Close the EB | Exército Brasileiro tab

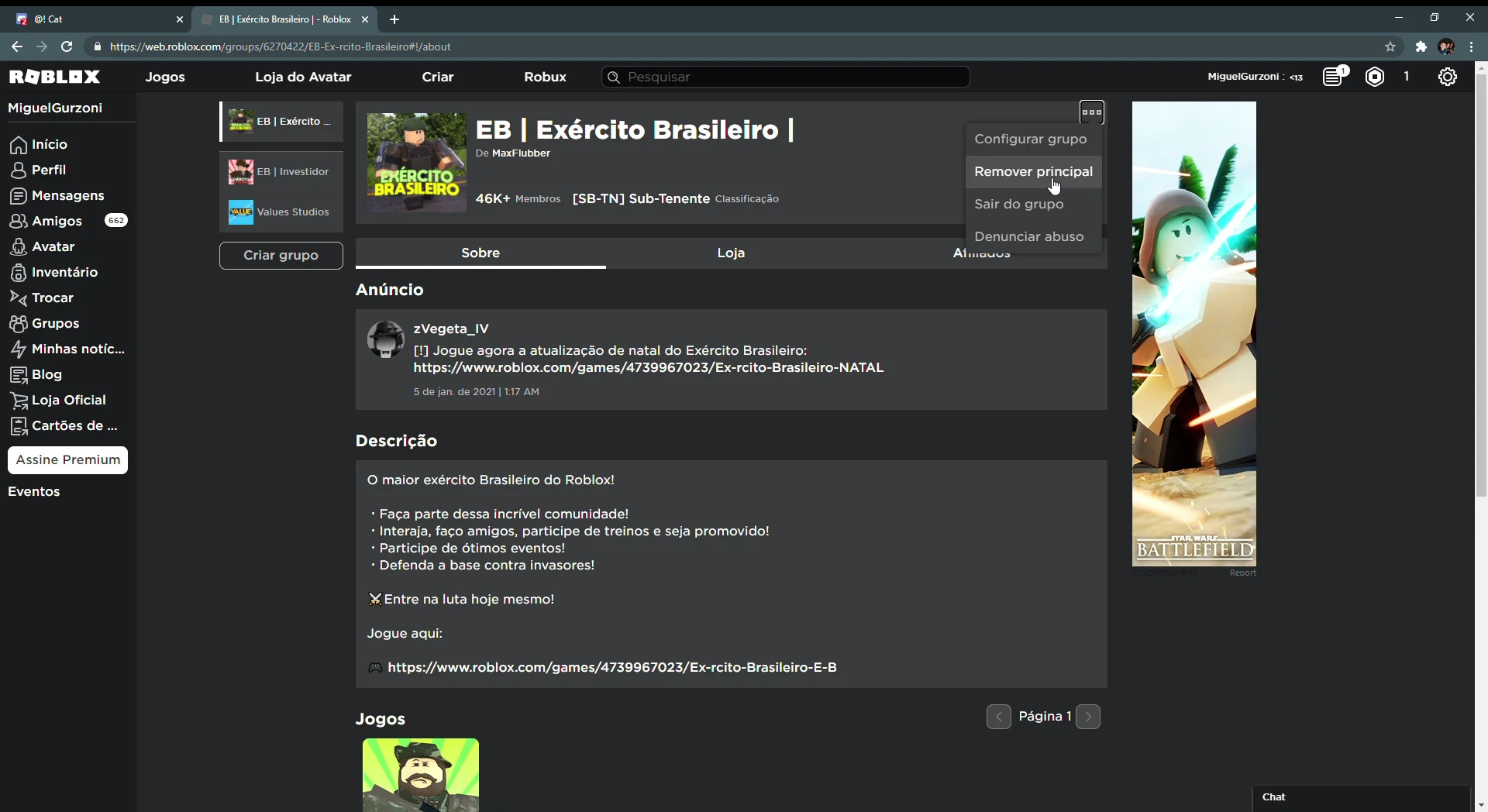click(365, 19)
